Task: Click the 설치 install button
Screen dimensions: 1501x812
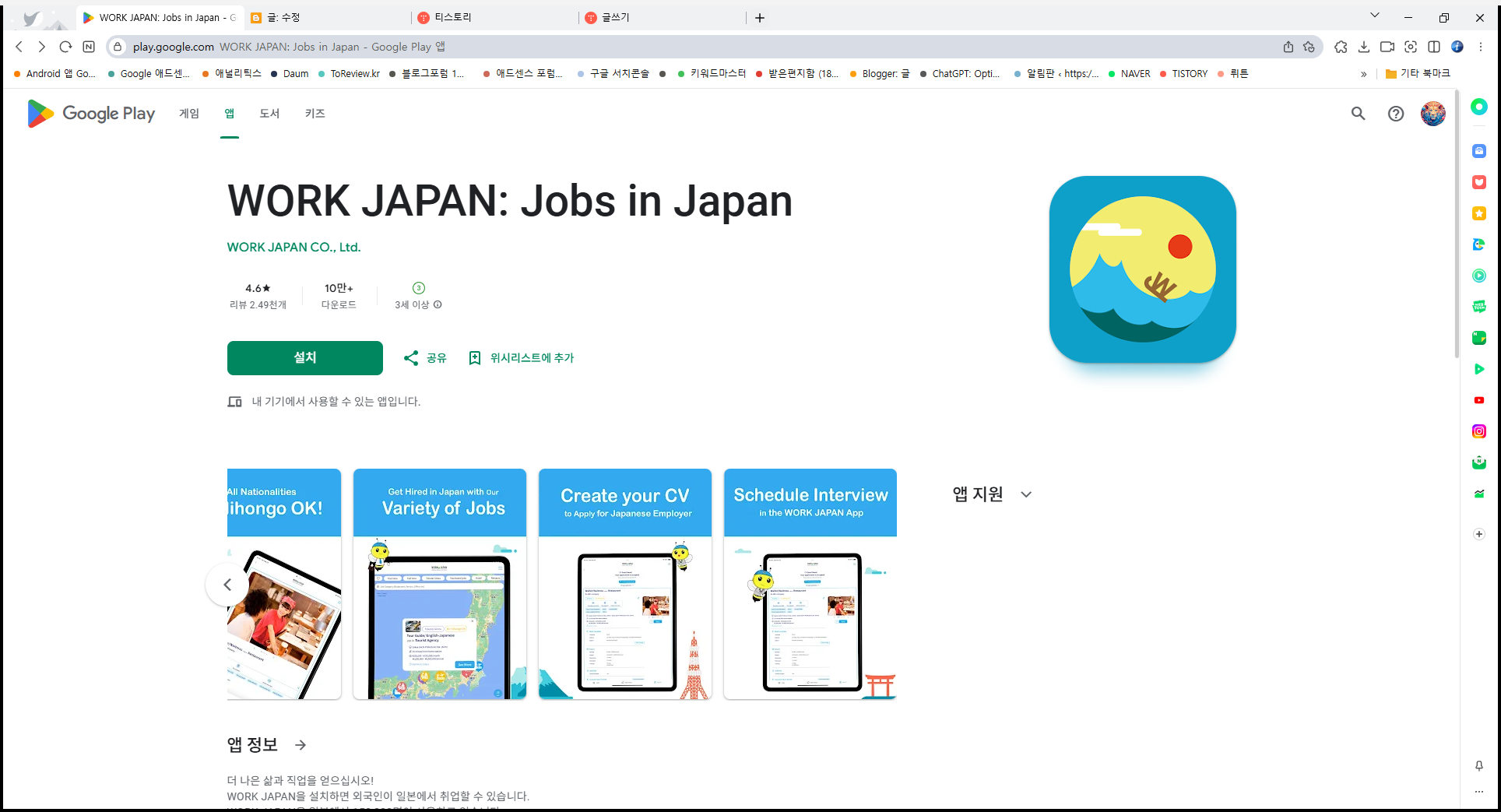Action: coord(304,357)
